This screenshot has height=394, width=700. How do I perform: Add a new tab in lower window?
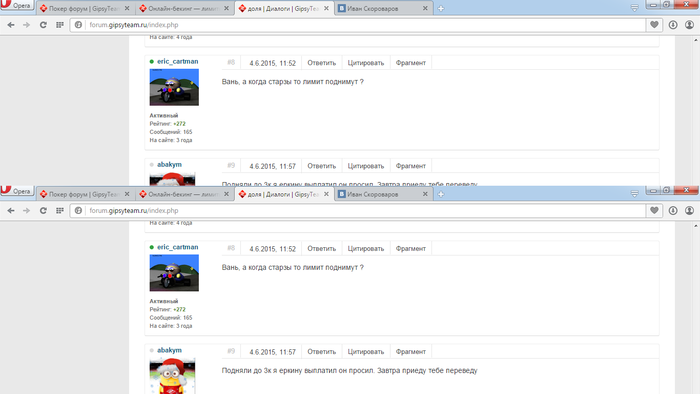click(441, 194)
